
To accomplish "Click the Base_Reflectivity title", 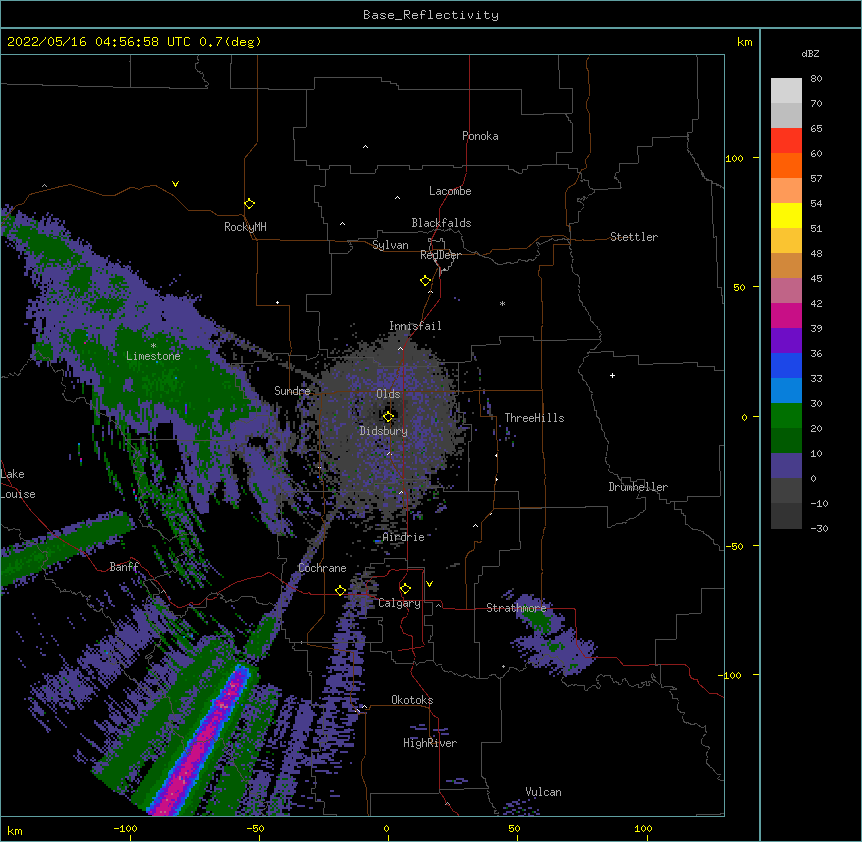I will coord(431,15).
